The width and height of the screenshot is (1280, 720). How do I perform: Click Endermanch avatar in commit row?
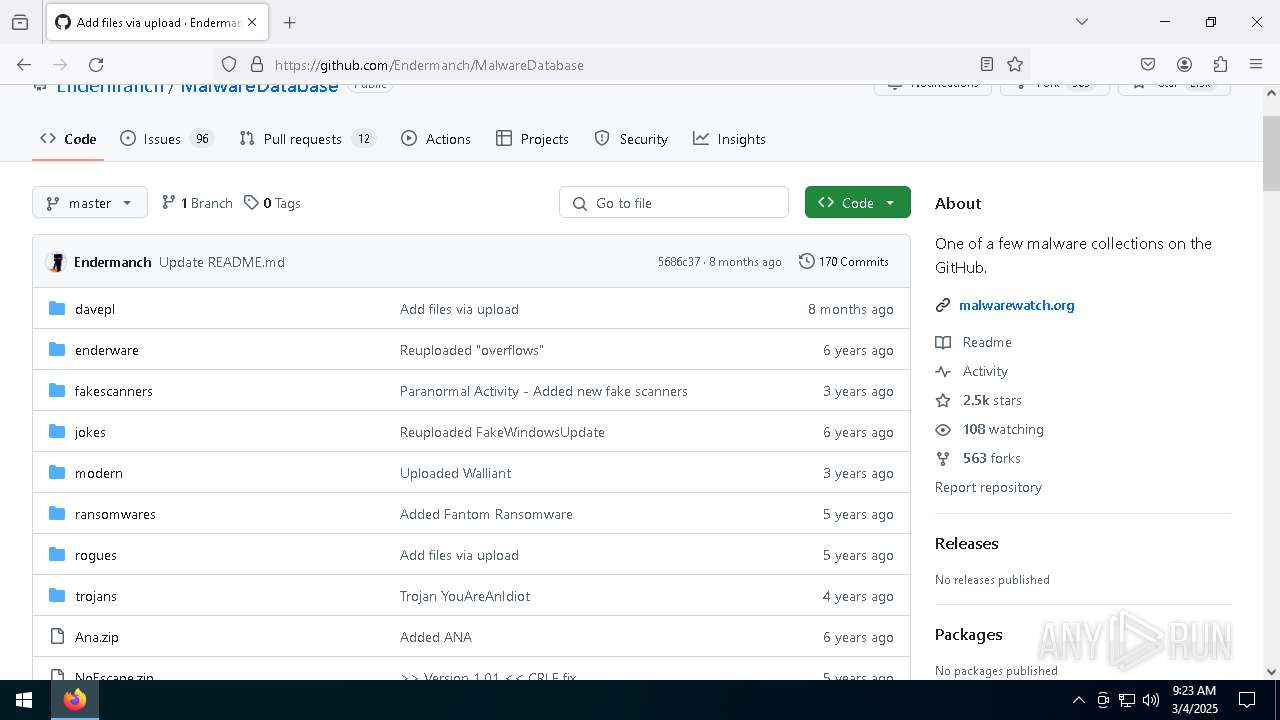(56, 262)
